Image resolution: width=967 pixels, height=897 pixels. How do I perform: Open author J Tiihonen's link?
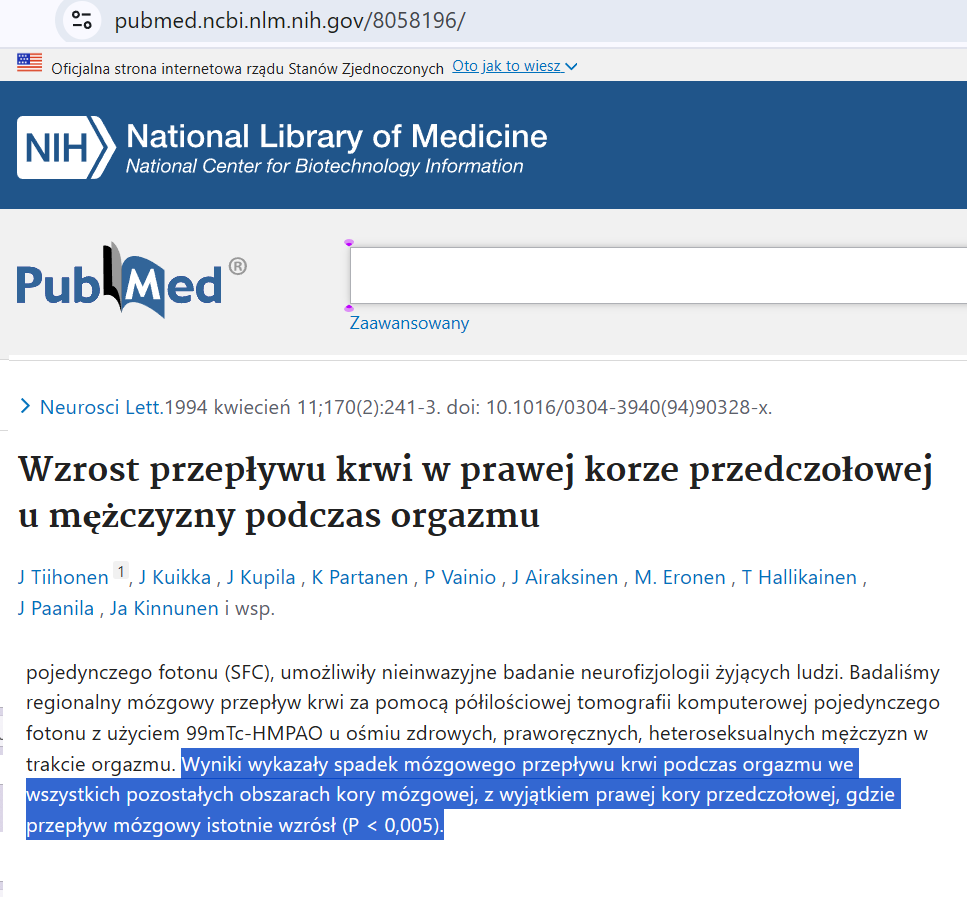(62, 577)
